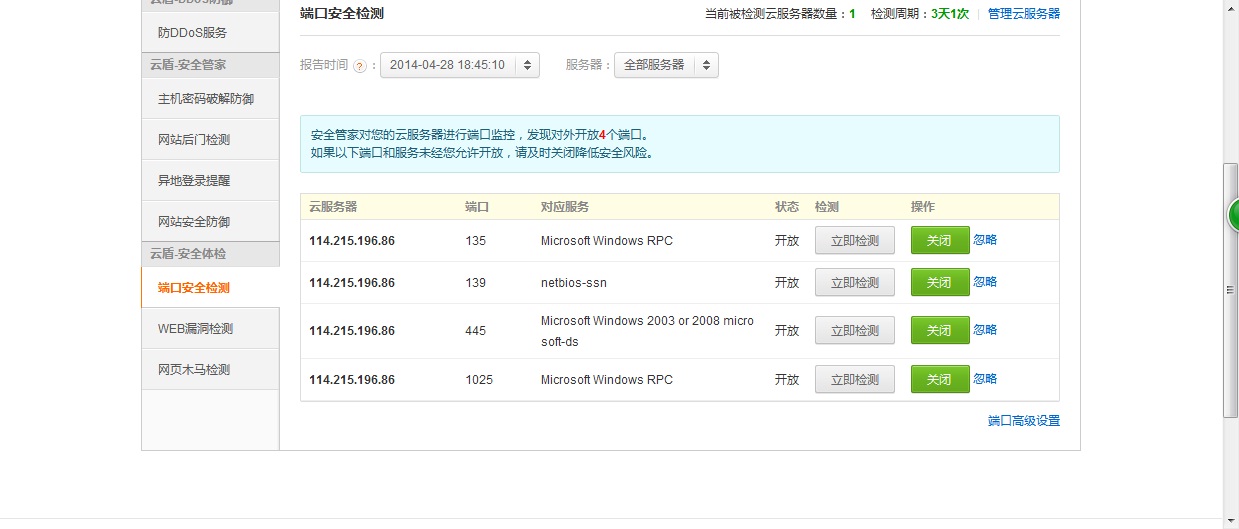1239x529 pixels.
Task: Open 异地登录提醒 sidebar entry
Action: point(194,181)
